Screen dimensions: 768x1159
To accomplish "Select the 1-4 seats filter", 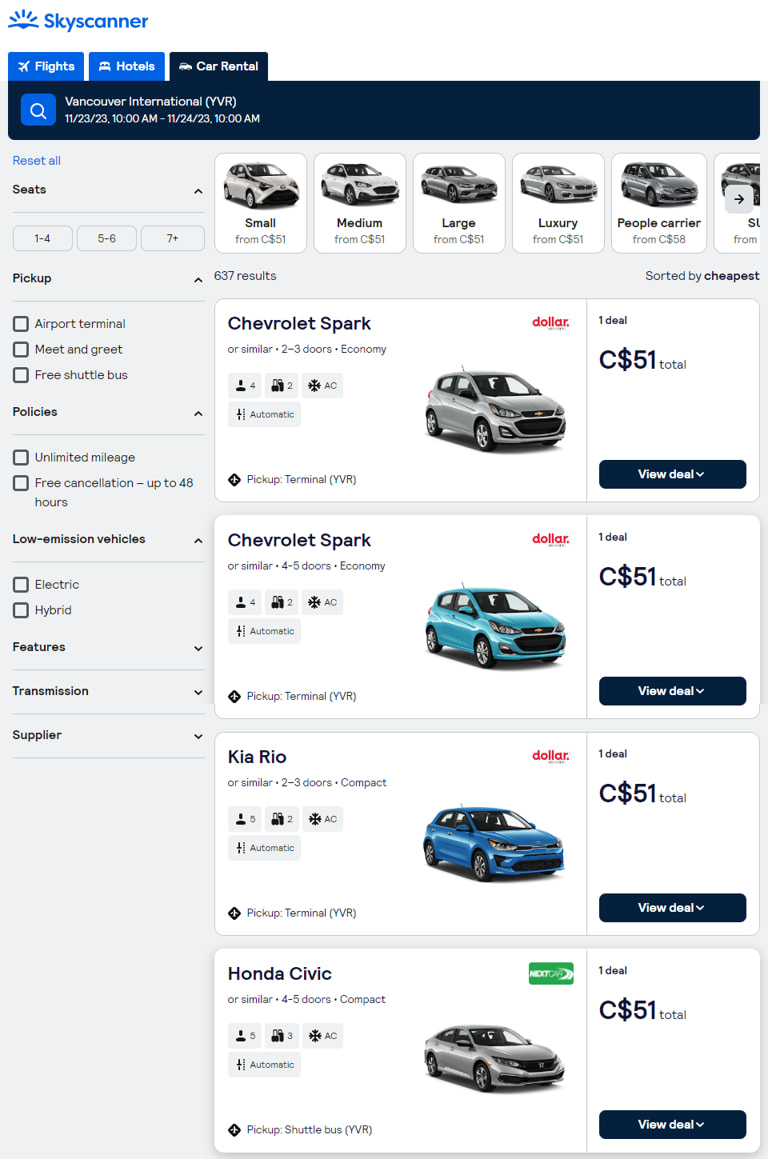I will pos(43,238).
